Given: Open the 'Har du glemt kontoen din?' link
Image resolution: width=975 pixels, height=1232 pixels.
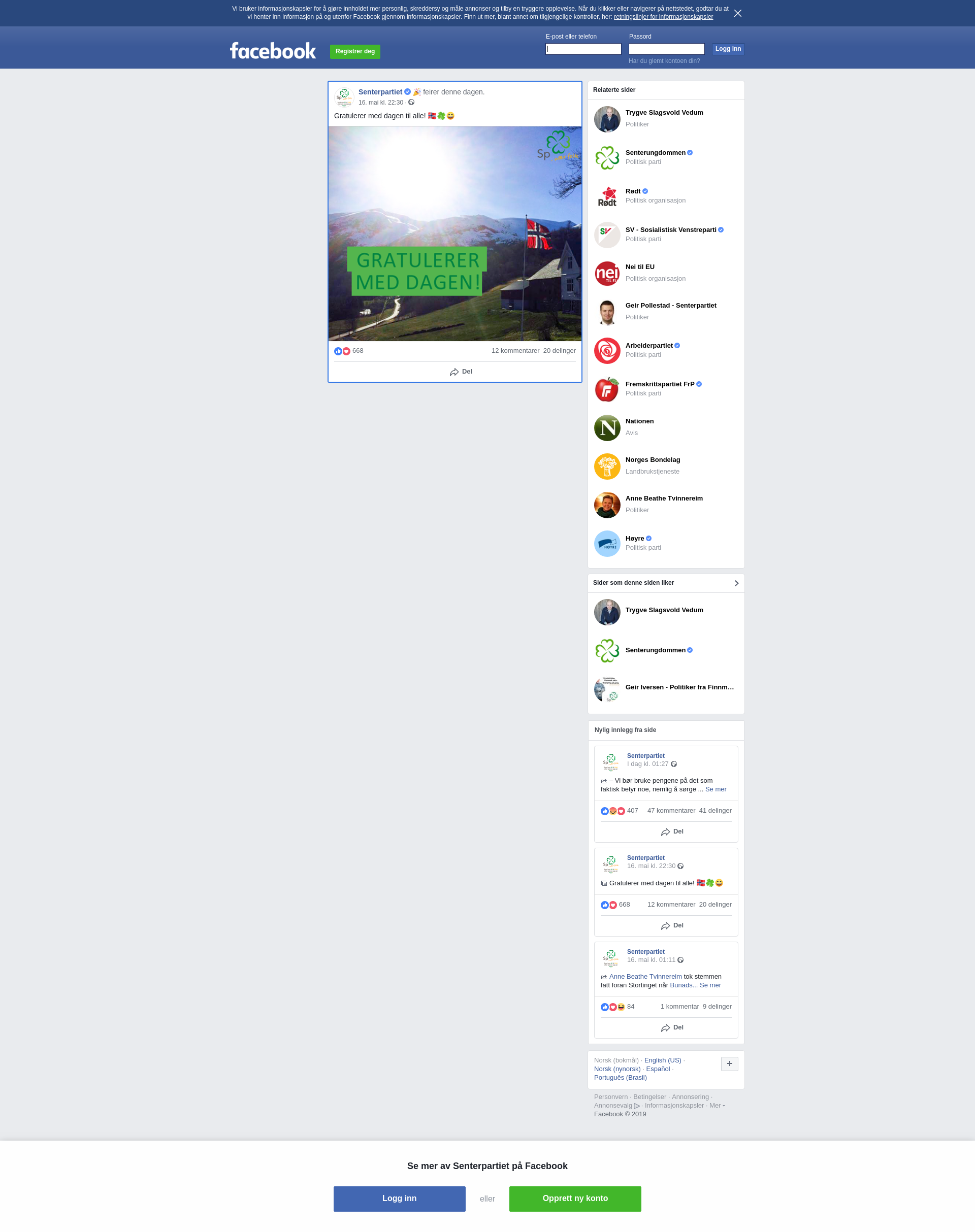Looking at the screenshot, I should click(x=664, y=60).
